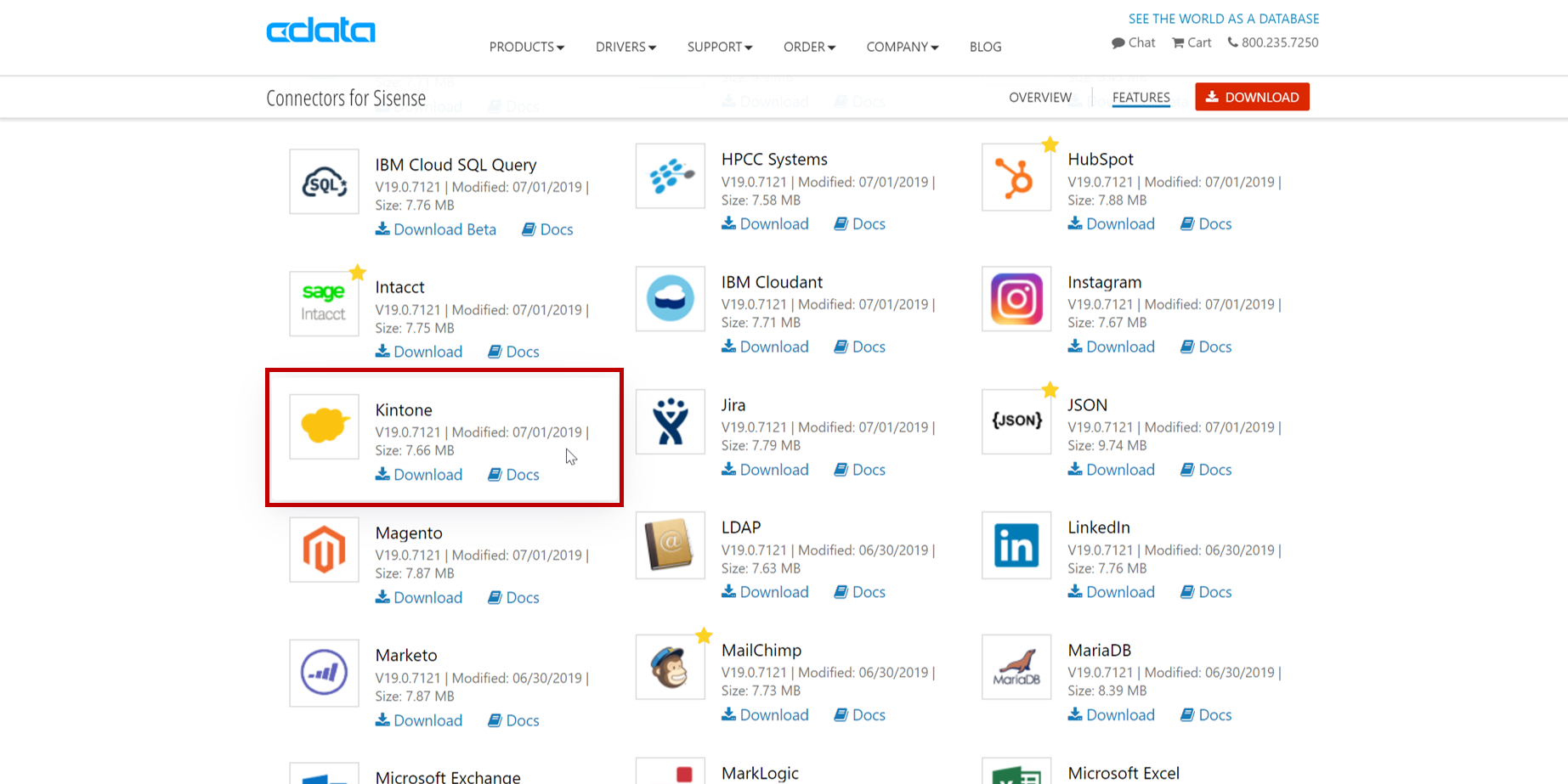
Task: Download the Instagram connector
Action: click(x=1112, y=347)
